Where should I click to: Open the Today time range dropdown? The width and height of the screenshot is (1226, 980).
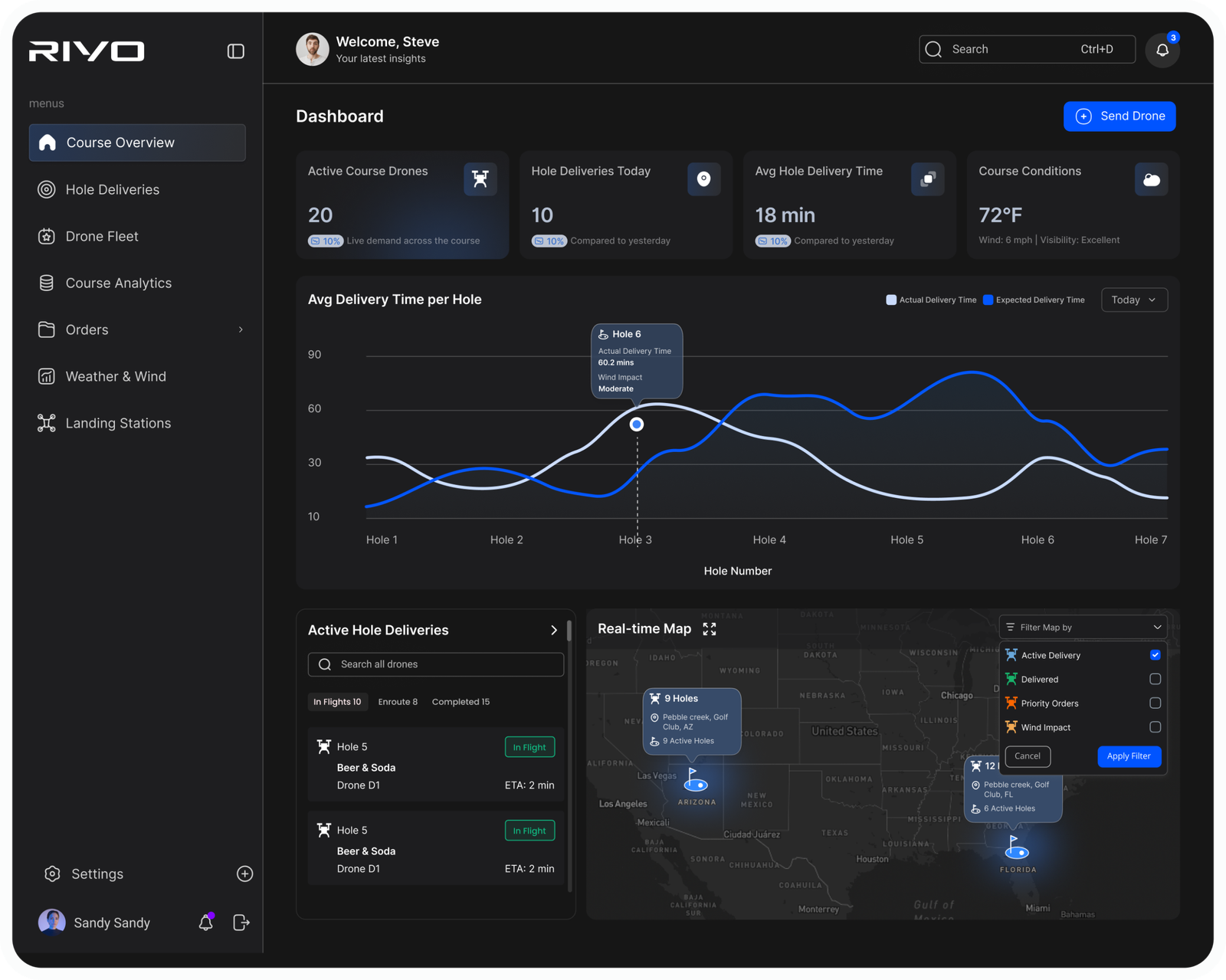[x=1133, y=300]
